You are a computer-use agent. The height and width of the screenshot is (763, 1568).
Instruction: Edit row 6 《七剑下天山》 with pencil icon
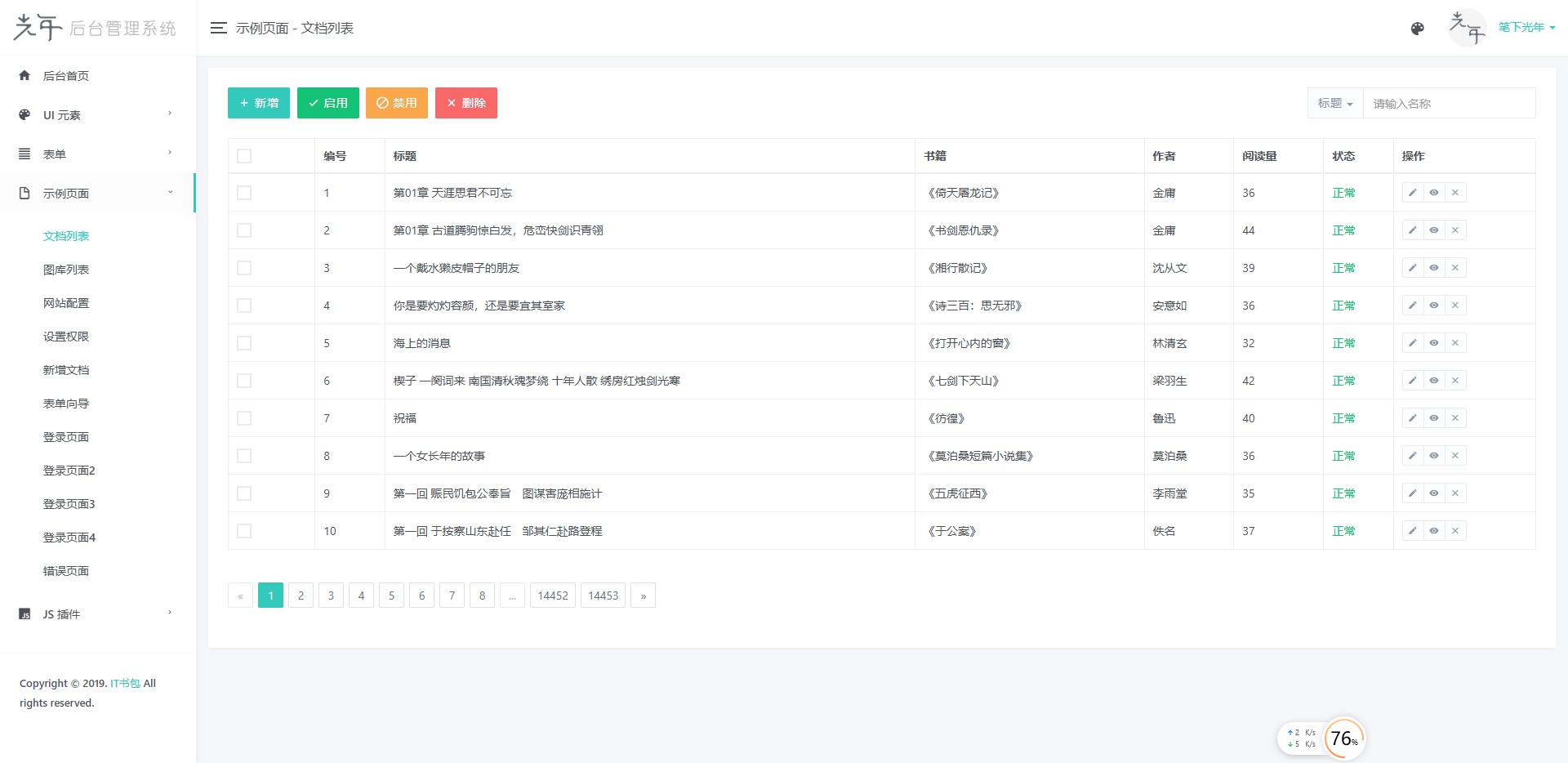[x=1413, y=381]
